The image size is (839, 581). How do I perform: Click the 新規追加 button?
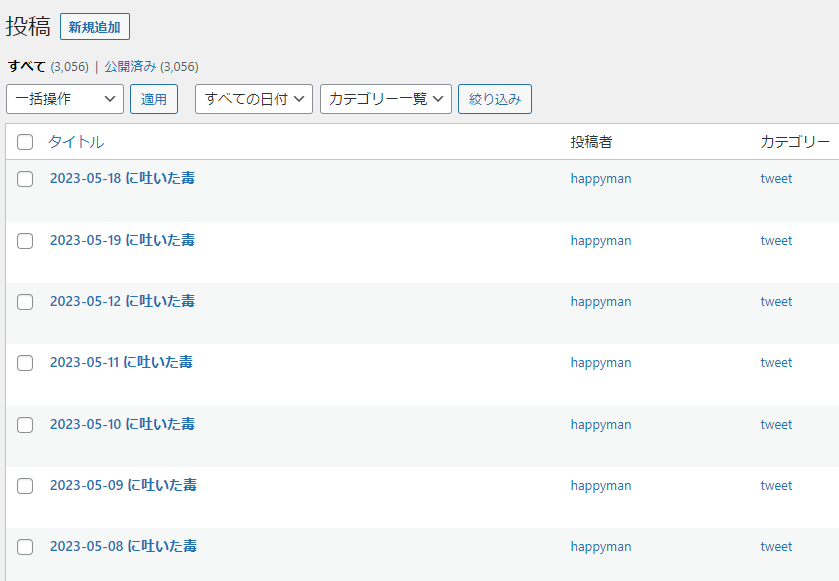pyautogui.click(x=95, y=27)
